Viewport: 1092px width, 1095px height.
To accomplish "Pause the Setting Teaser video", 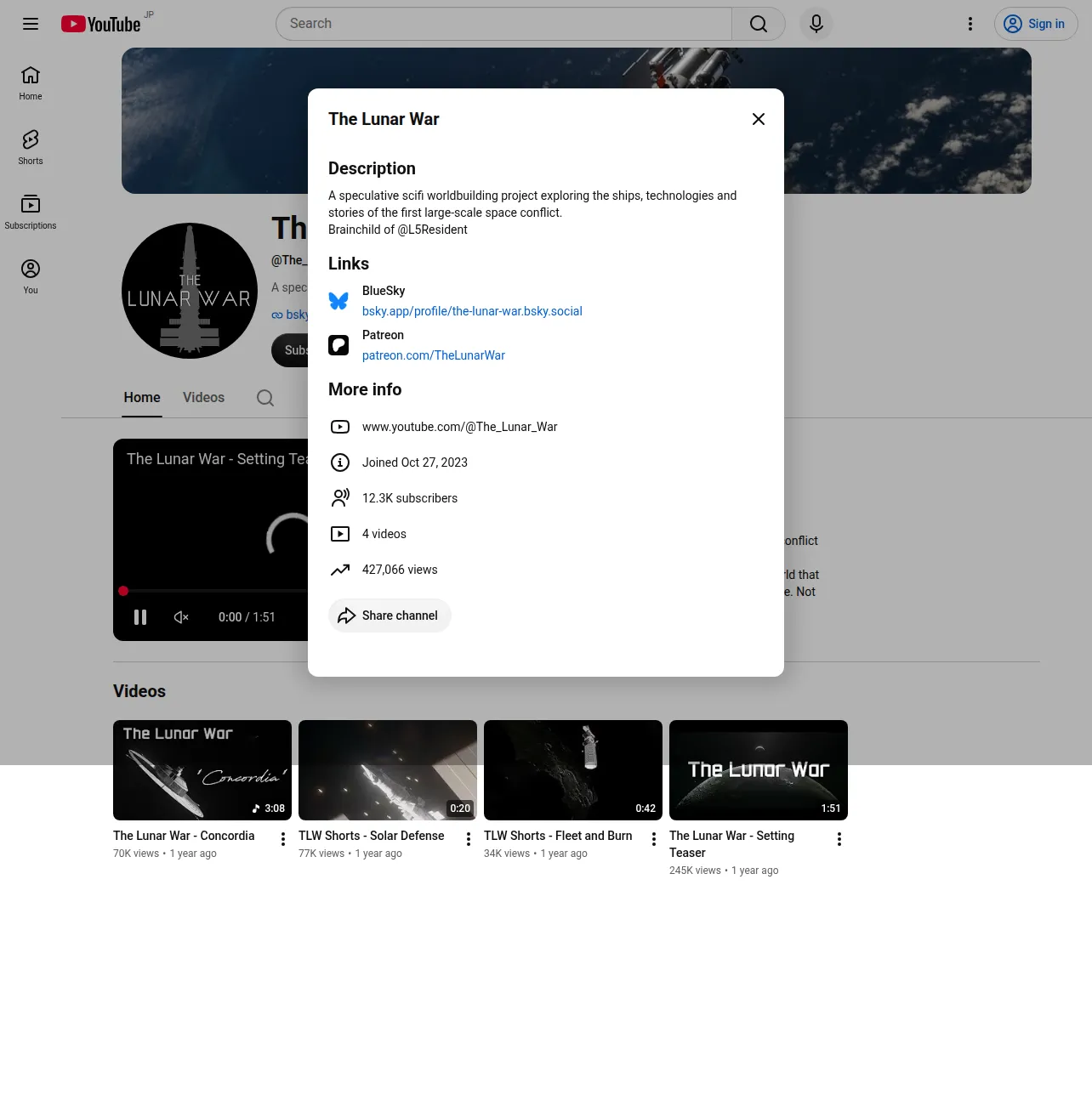I will 140,617.
